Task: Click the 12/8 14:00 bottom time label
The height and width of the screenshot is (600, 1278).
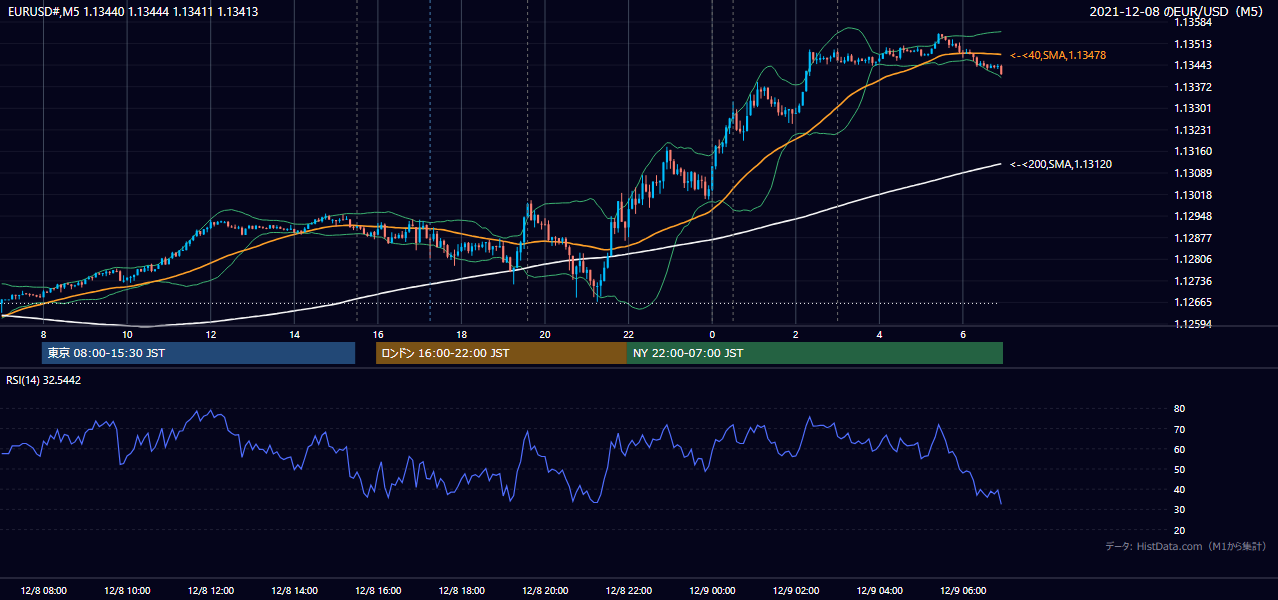Action: 294,590
